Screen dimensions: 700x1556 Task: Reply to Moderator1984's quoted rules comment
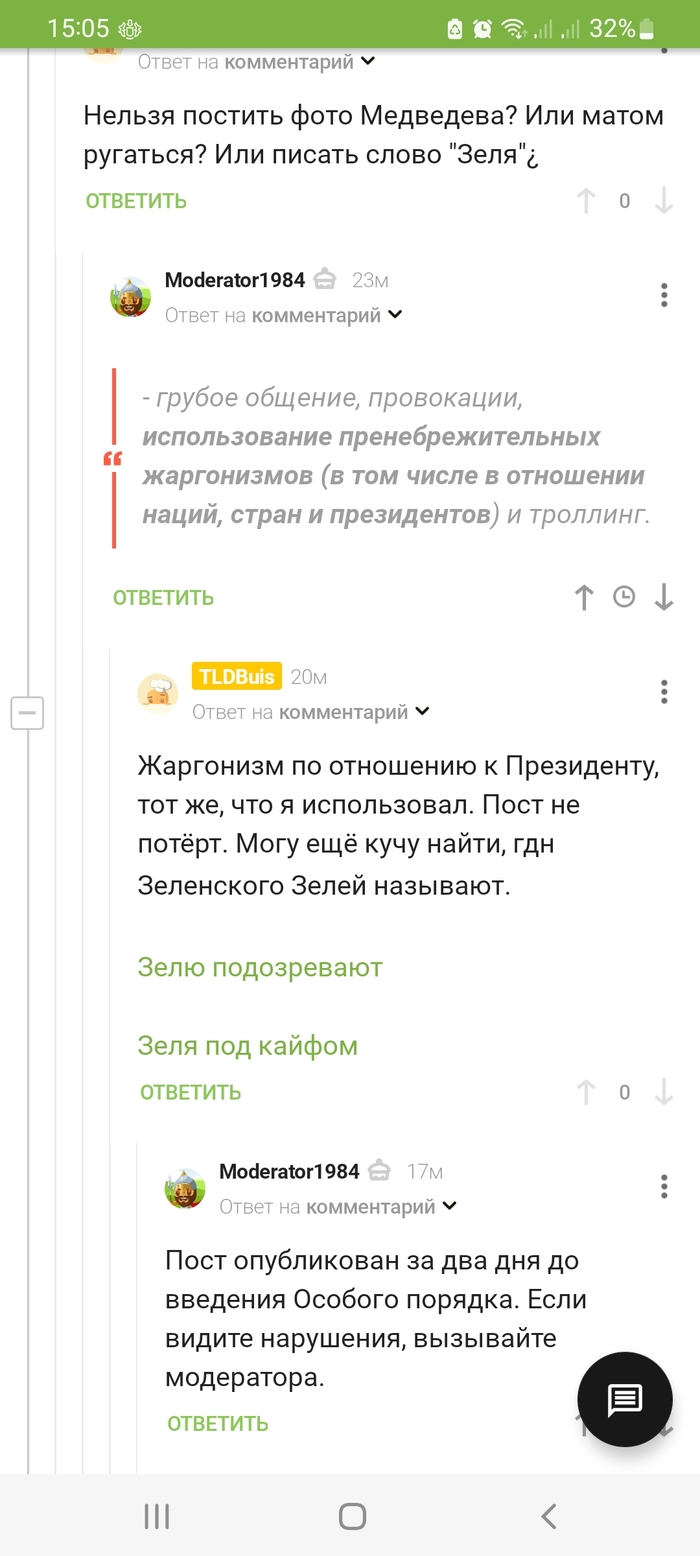tap(163, 598)
